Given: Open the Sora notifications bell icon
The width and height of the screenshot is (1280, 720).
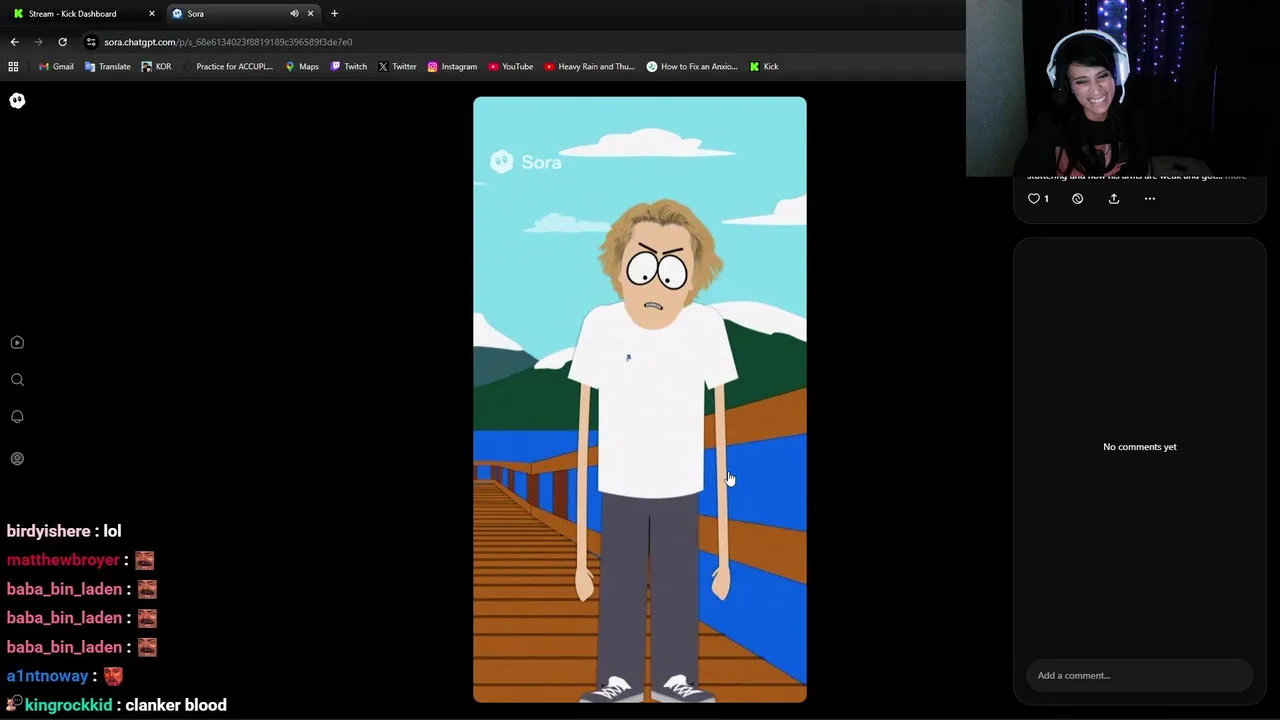Looking at the screenshot, I should (17, 417).
